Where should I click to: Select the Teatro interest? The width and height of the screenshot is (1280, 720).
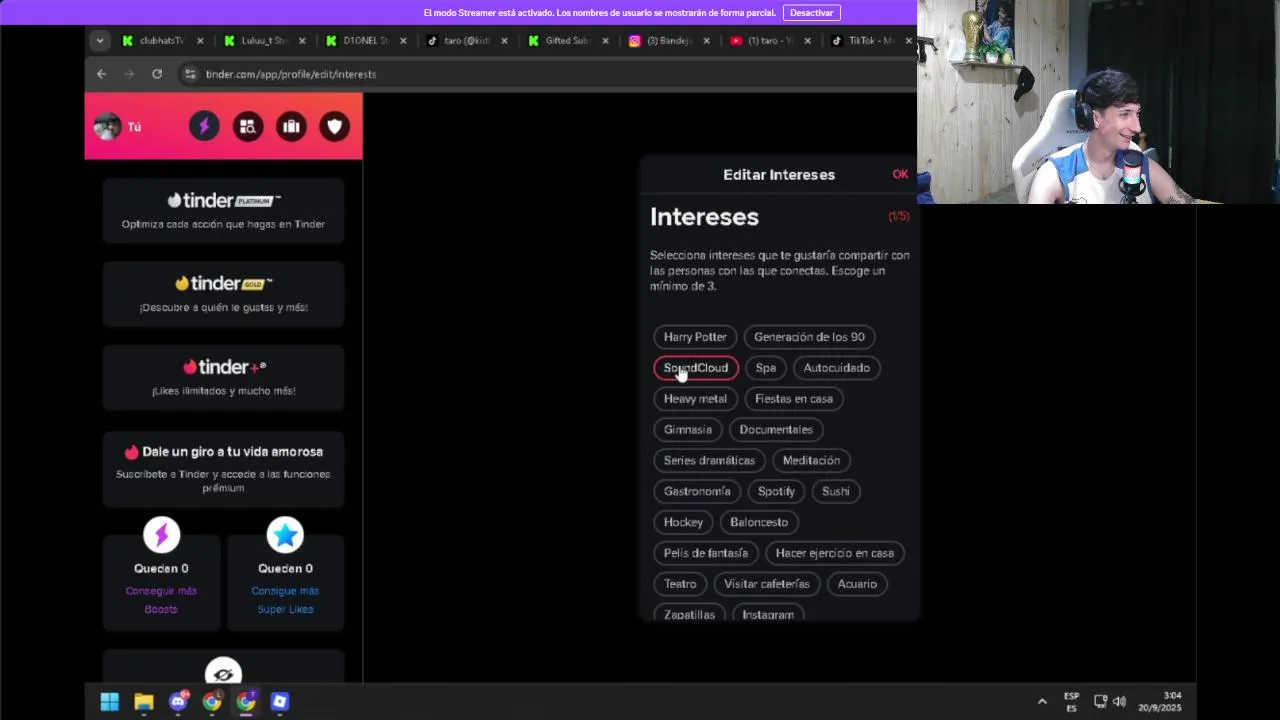[x=680, y=585]
